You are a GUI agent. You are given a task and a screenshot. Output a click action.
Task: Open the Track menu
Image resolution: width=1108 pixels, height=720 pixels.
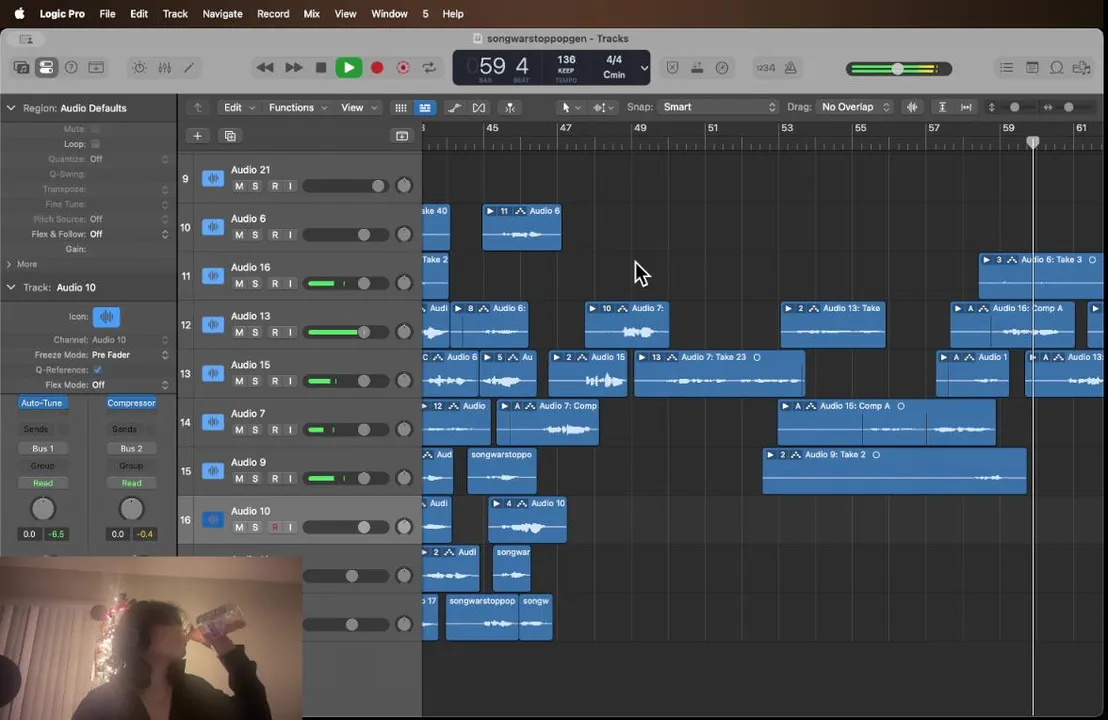click(x=175, y=13)
